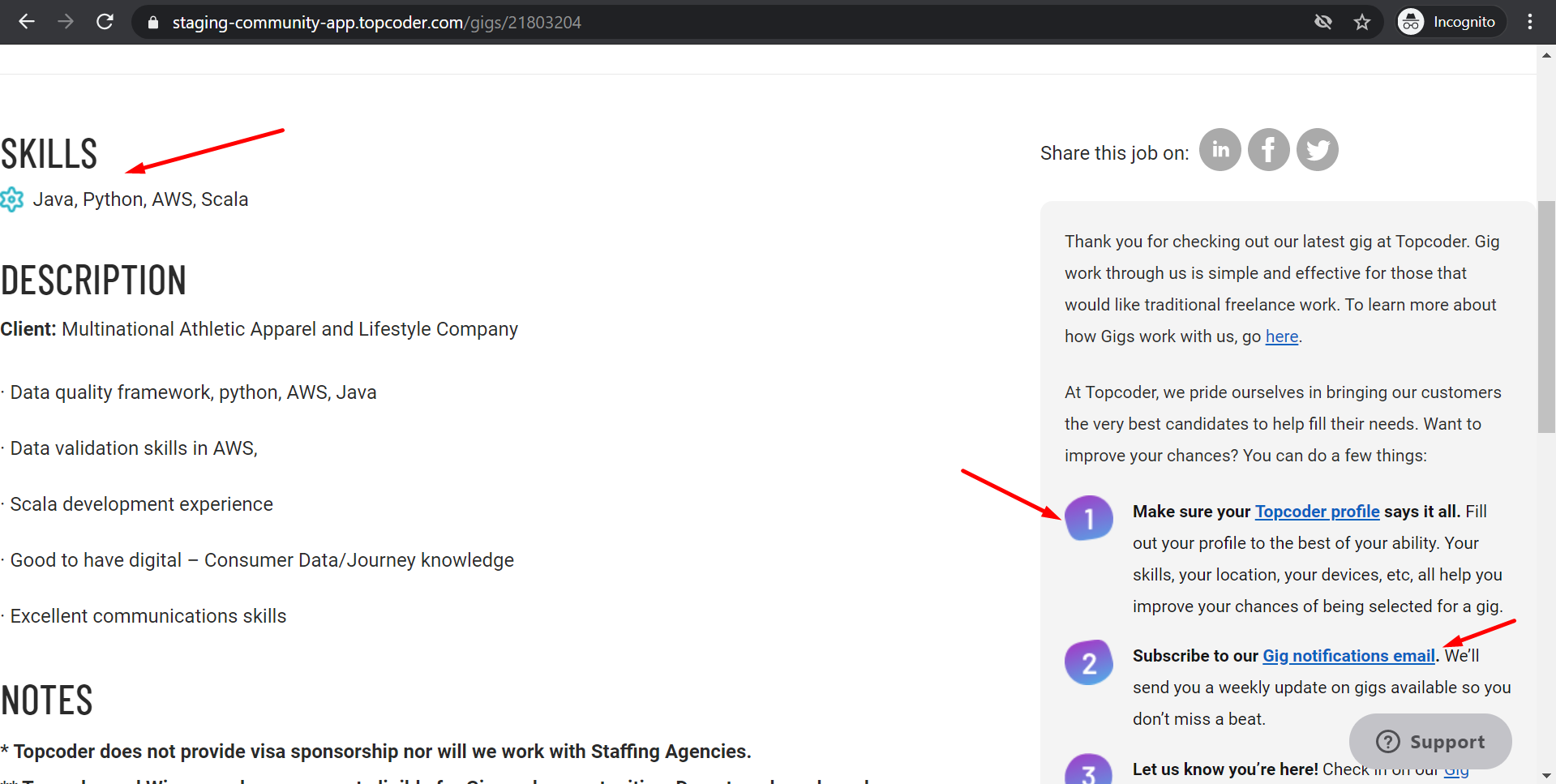
Task: Click 'Multinational Athletic Apparel and Lifestyle Company' text
Action: click(289, 329)
